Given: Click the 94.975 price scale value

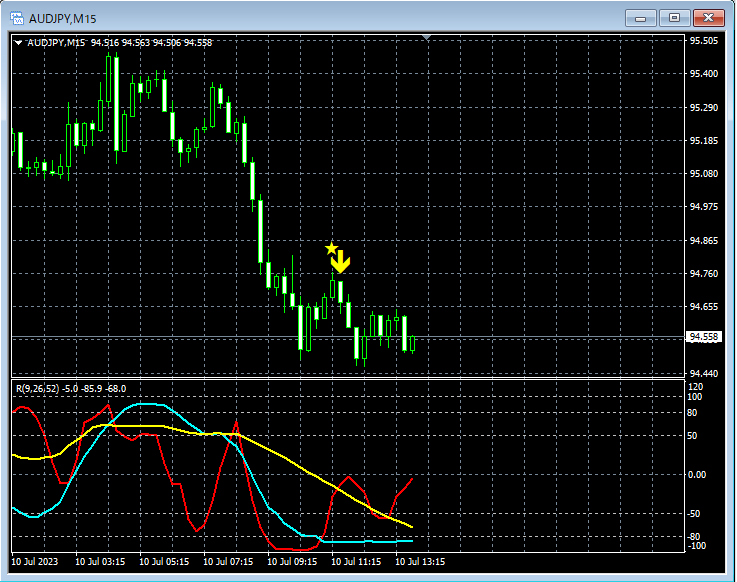Looking at the screenshot, I should [x=704, y=206].
